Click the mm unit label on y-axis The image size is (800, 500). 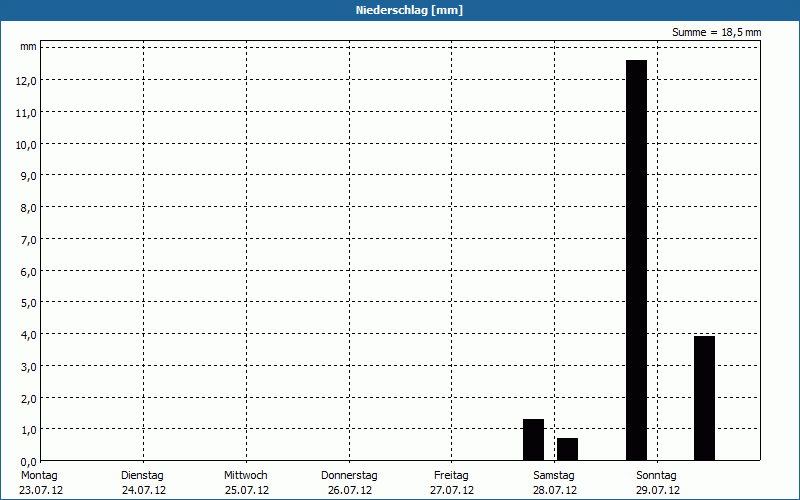[x=28, y=46]
